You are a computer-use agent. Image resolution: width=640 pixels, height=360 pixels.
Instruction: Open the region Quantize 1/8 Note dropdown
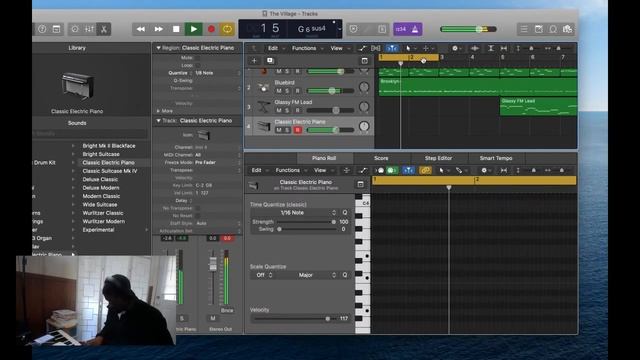point(218,73)
